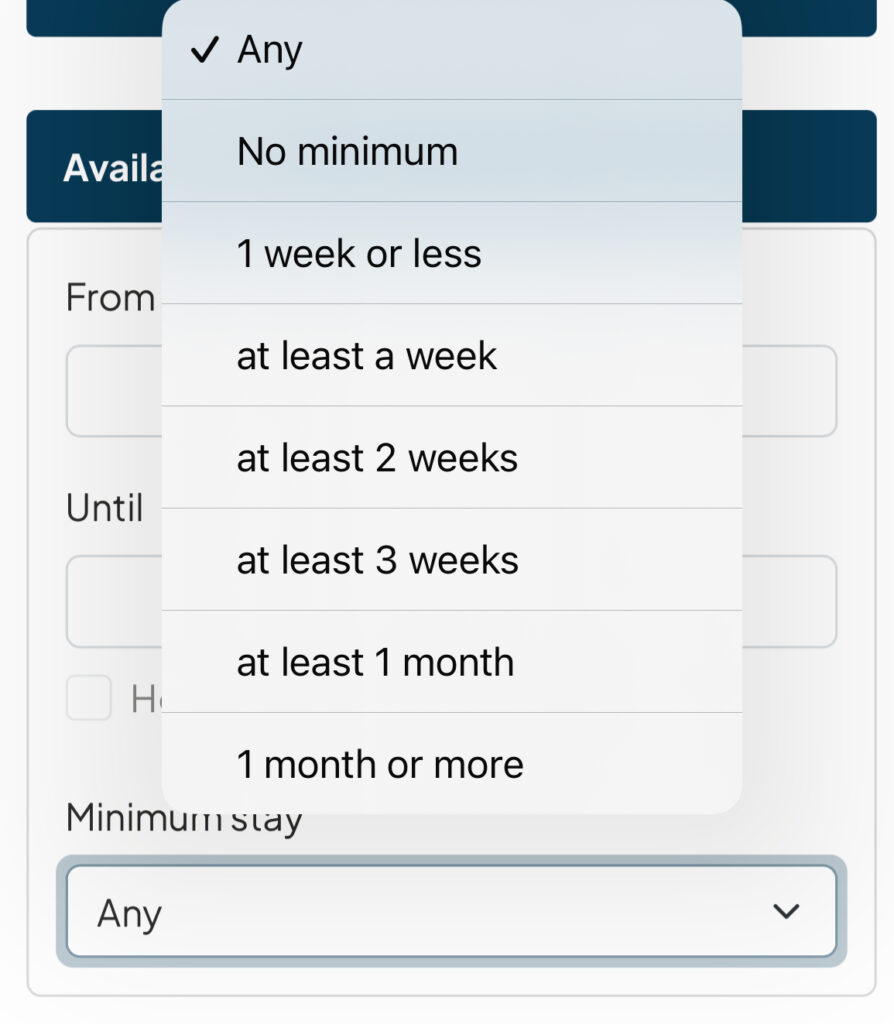Select 'at least a week' option
The width and height of the screenshot is (894, 1024).
pyautogui.click(x=367, y=356)
